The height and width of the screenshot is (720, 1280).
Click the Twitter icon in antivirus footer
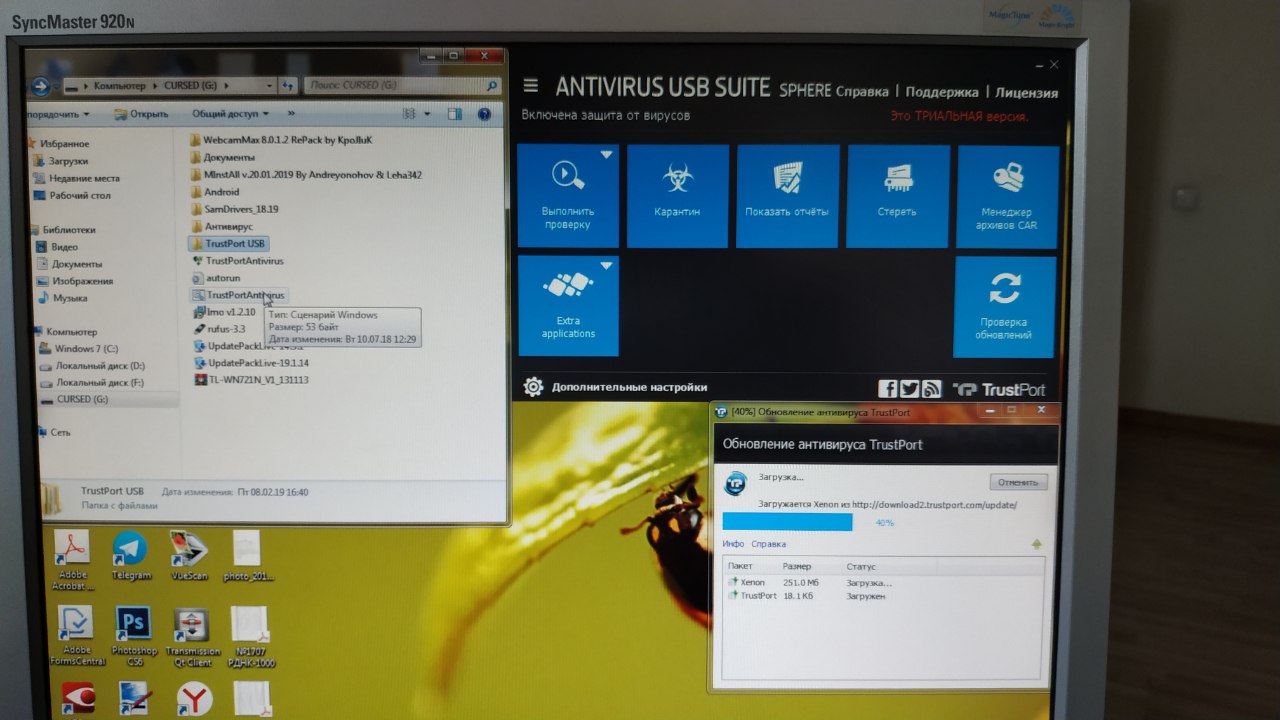(x=909, y=389)
